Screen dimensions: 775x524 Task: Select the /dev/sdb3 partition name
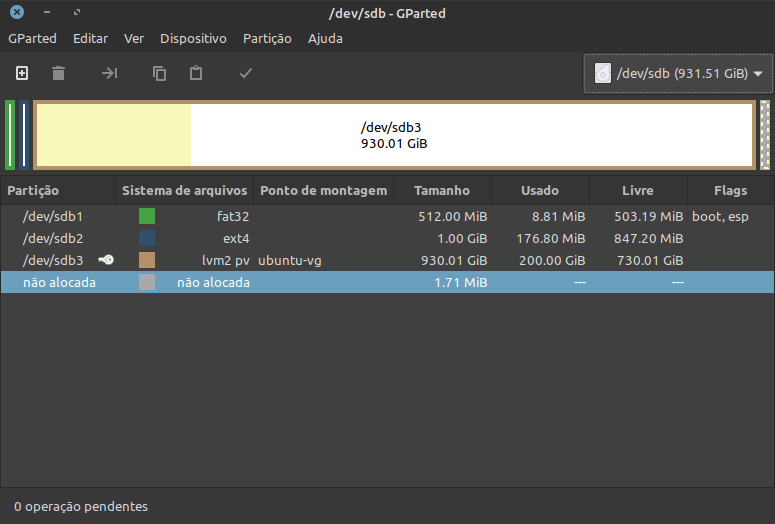53,260
